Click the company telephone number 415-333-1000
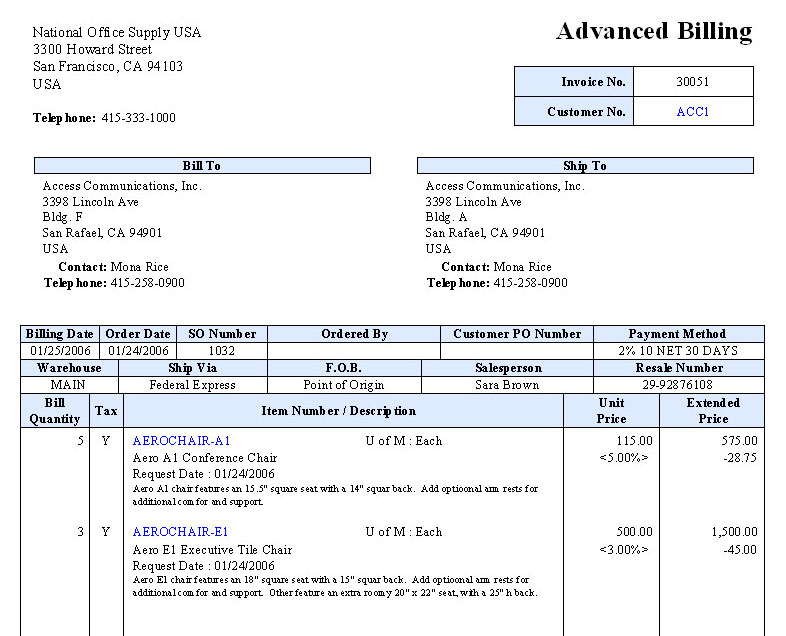This screenshot has width=786, height=636. click(x=138, y=118)
